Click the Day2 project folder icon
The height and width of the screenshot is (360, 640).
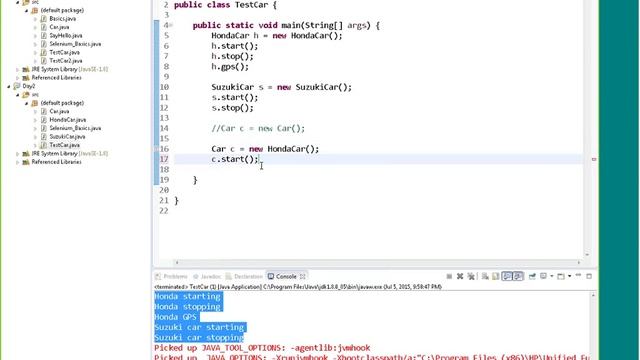(17, 86)
